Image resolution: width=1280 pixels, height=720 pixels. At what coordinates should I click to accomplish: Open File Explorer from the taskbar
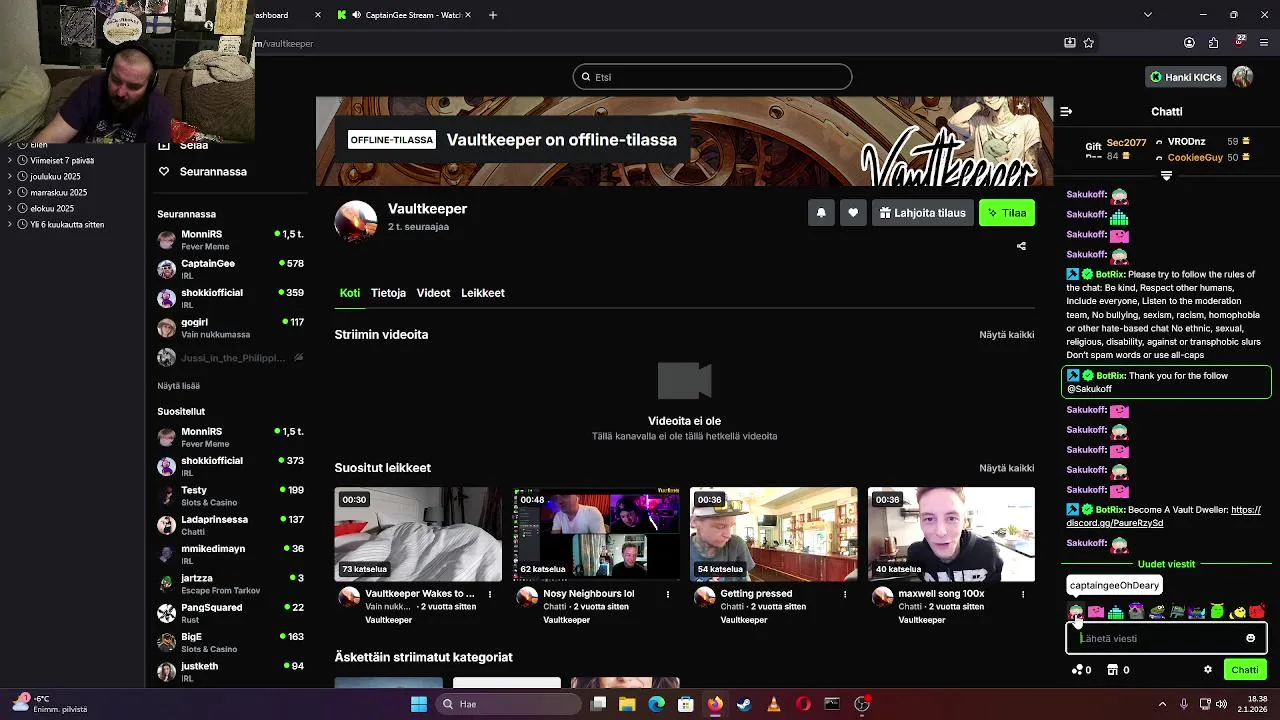tap(627, 704)
